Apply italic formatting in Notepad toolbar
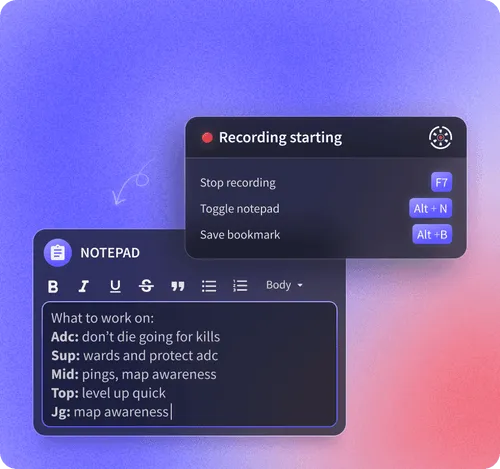Viewport: 500px width, 469px height. coord(84,286)
